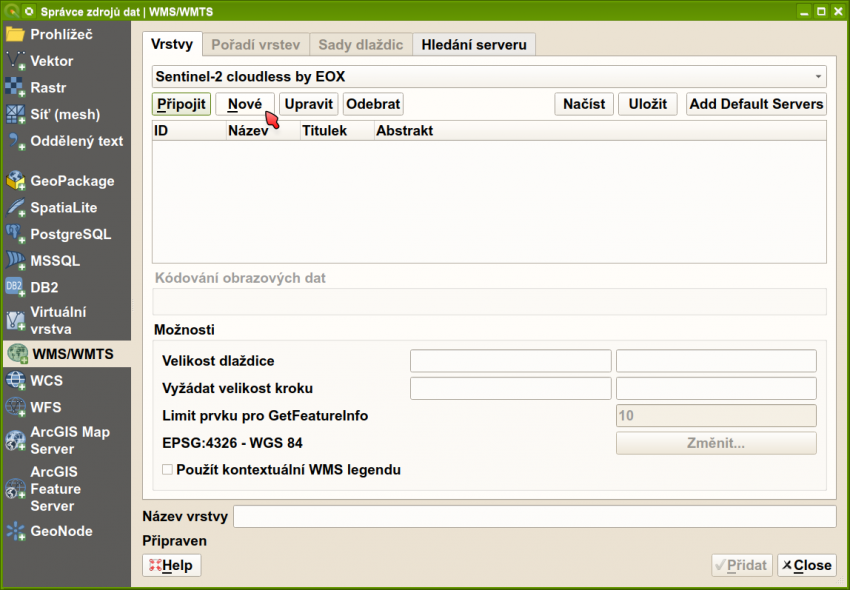Click the Název vrstvy text field

[x=534, y=517]
